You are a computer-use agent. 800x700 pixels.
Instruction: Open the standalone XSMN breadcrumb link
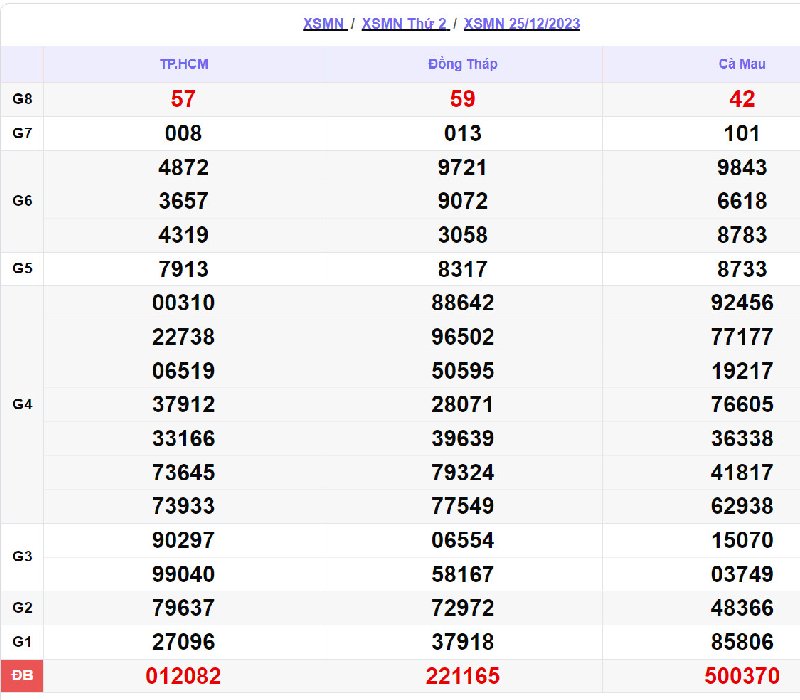coord(324,24)
